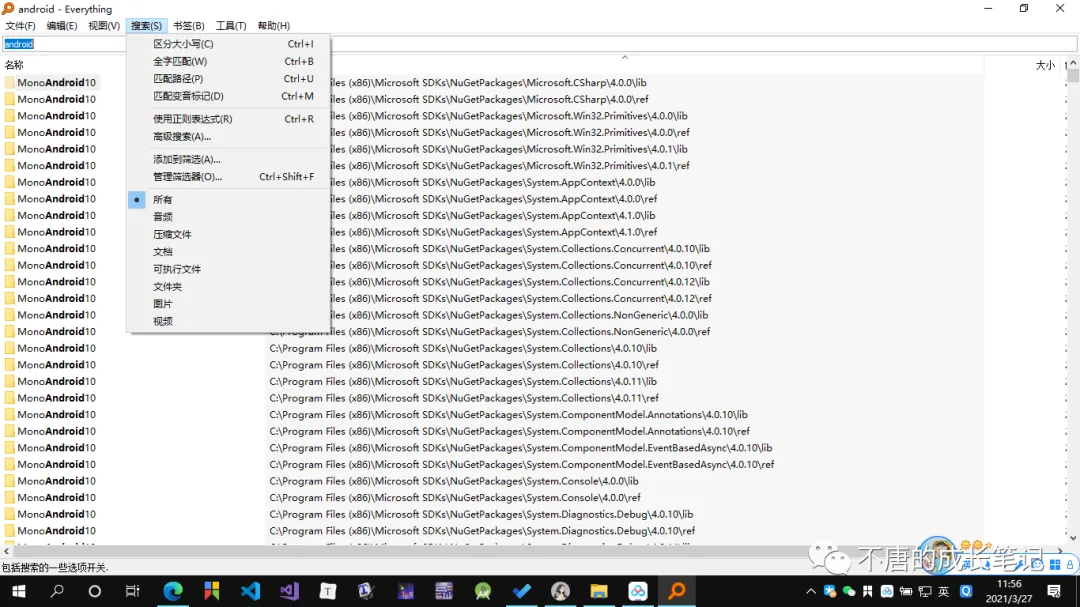The image size is (1080, 607).
Task: Open the 帮助(H) help menu
Action: pyautogui.click(x=273, y=25)
